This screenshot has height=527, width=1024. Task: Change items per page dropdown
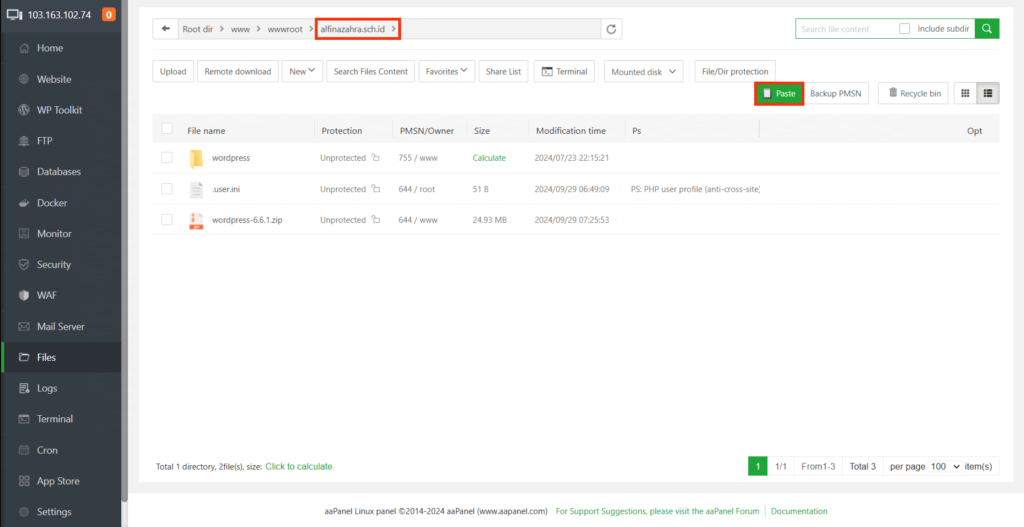(x=944, y=466)
